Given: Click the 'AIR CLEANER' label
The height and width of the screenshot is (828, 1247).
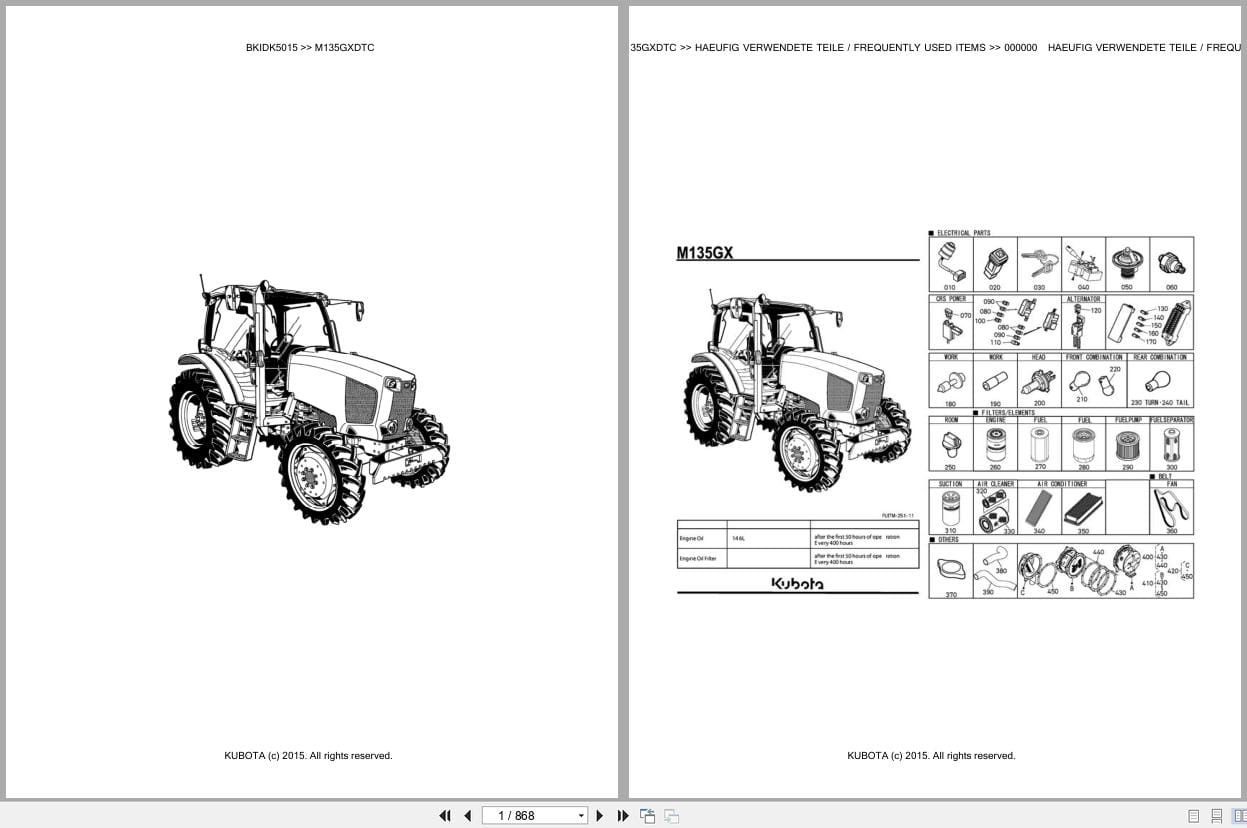Looking at the screenshot, I should pos(995,484).
